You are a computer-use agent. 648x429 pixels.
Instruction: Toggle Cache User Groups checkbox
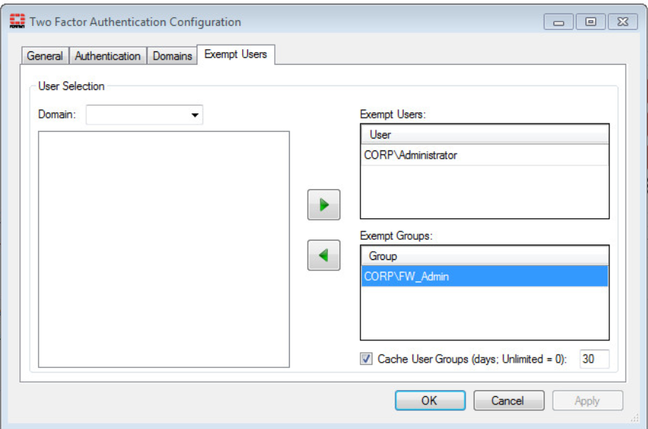(366, 359)
